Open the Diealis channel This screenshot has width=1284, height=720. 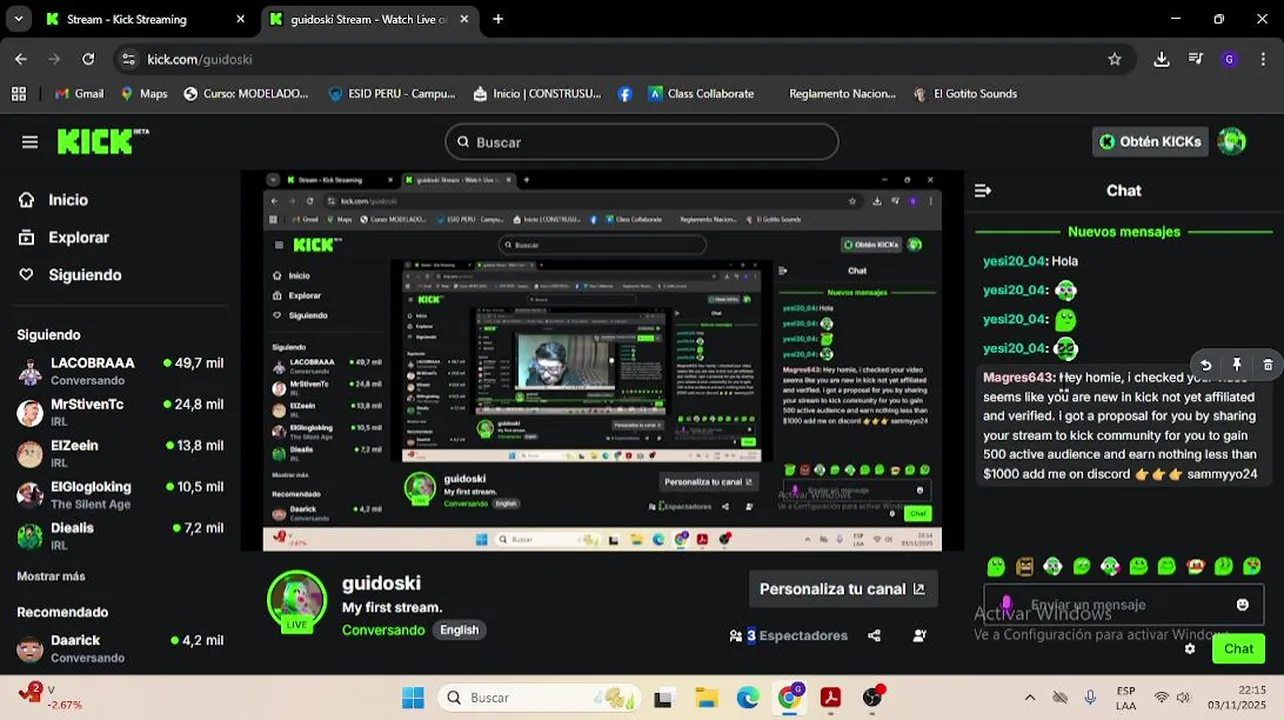[x=120, y=535]
